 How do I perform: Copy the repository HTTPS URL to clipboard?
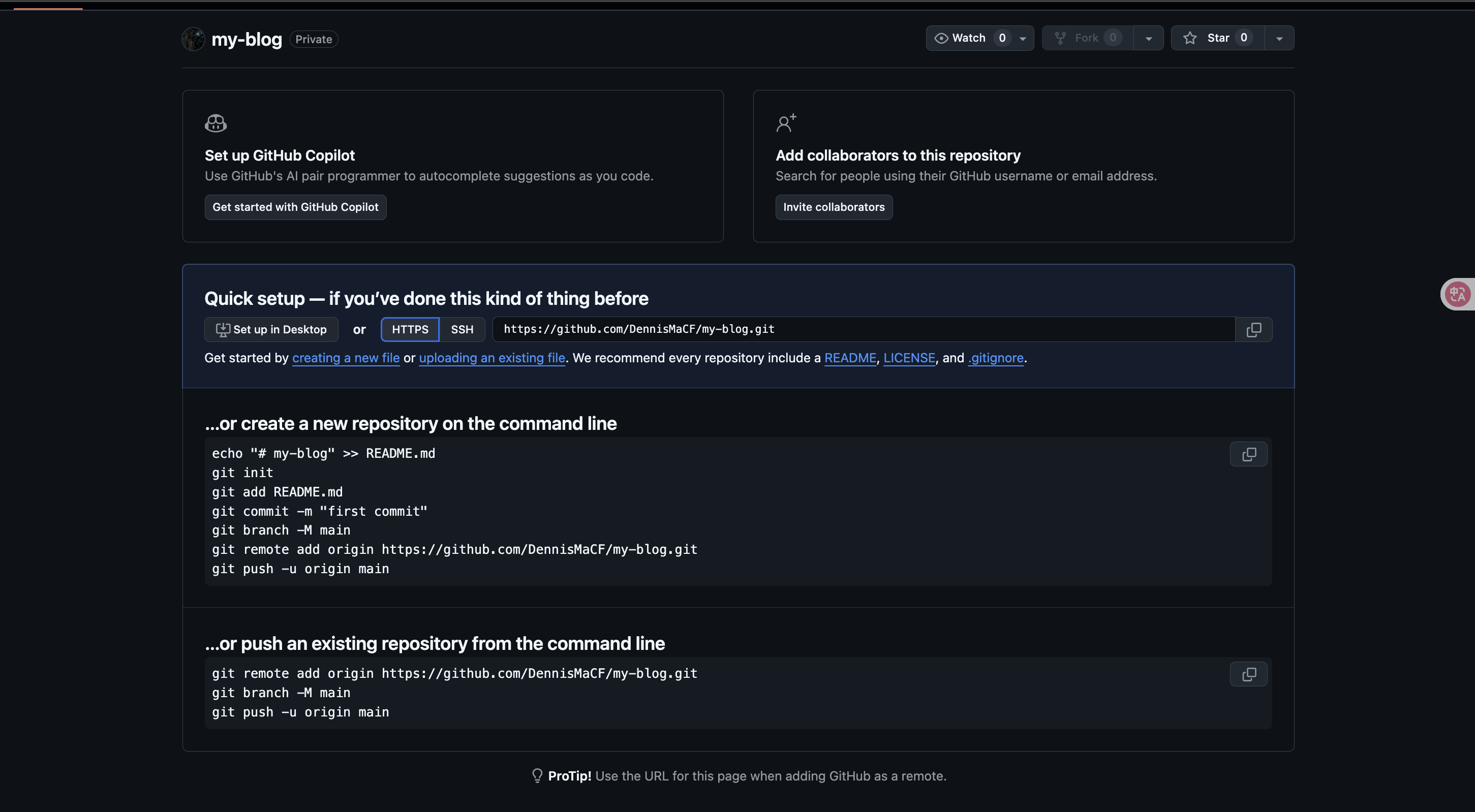tap(1253, 329)
